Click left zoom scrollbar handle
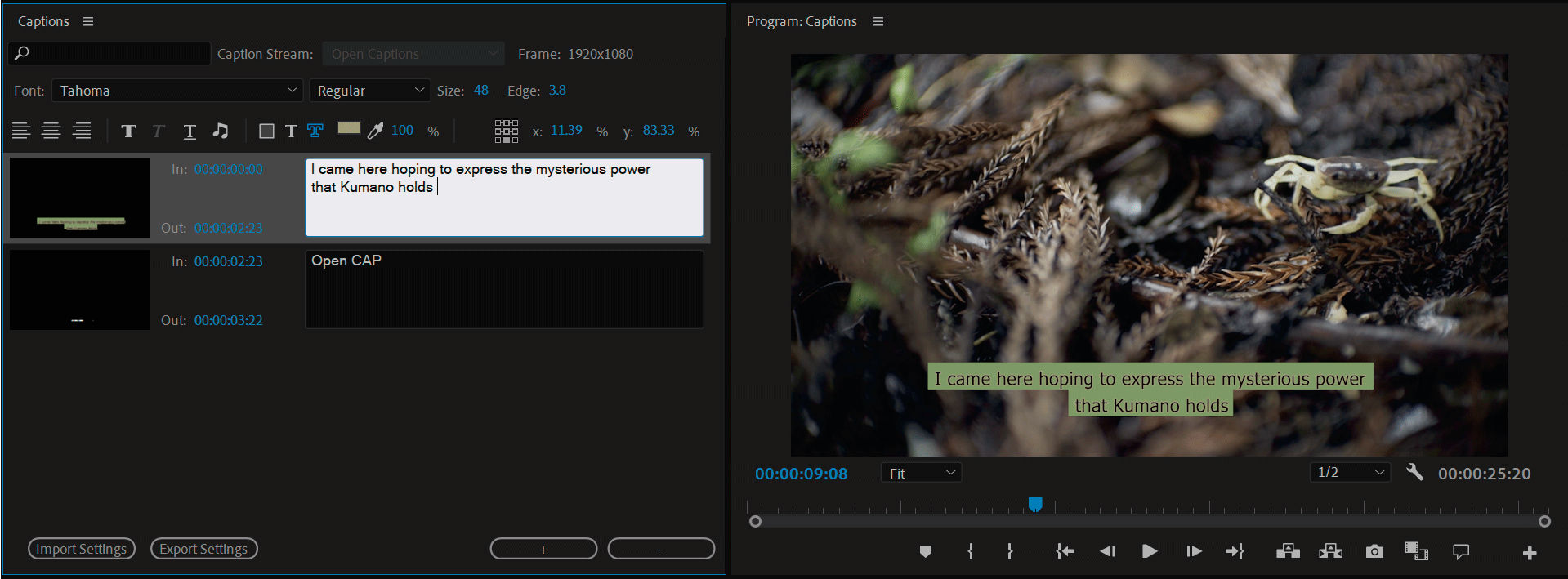Image resolution: width=1568 pixels, height=579 pixels. (756, 521)
